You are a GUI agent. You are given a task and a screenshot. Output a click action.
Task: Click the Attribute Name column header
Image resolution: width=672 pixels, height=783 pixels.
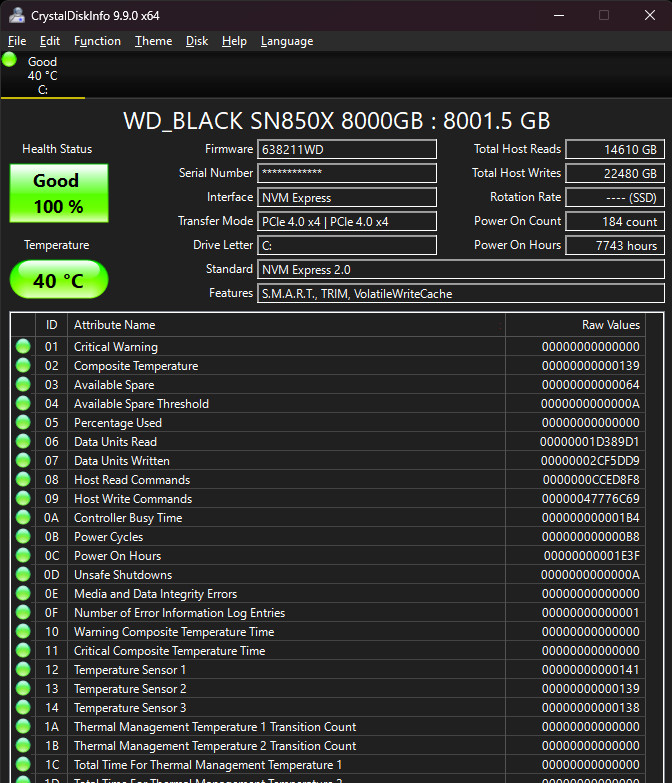click(286, 325)
